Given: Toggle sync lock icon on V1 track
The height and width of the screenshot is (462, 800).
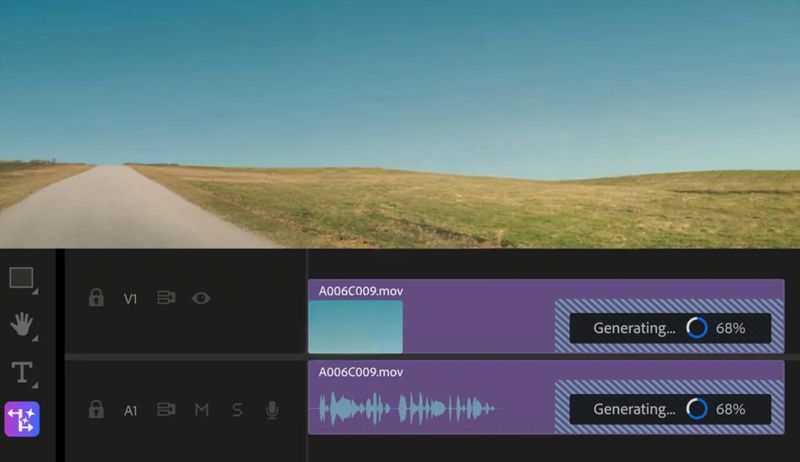Looking at the screenshot, I should tap(166, 298).
